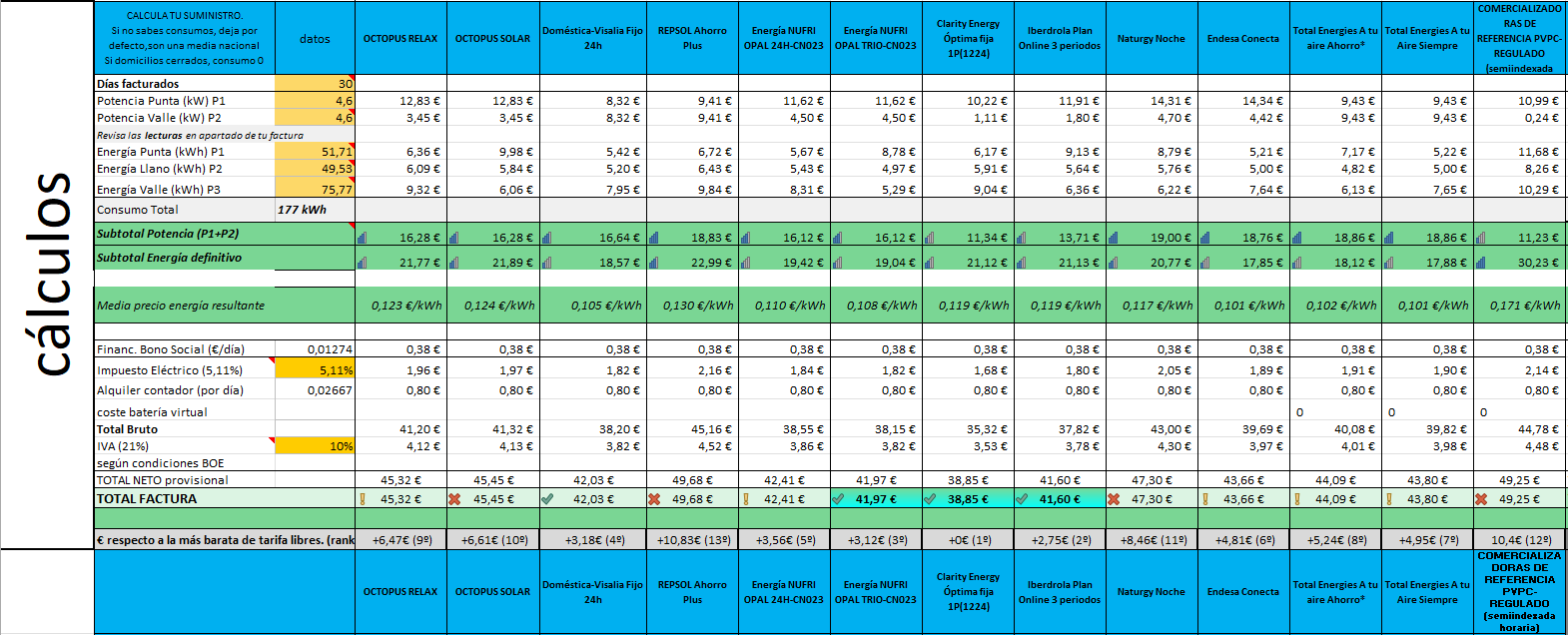Select the IVA yellow cell showing 10%

coord(315,446)
